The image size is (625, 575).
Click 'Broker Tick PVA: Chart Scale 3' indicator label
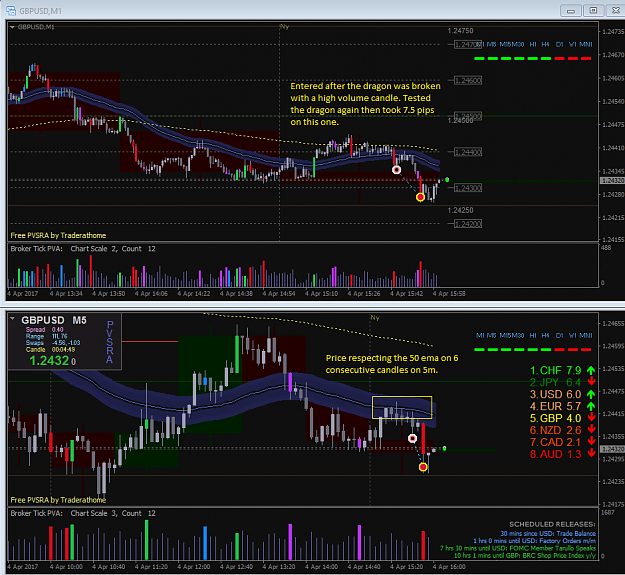[x=83, y=513]
